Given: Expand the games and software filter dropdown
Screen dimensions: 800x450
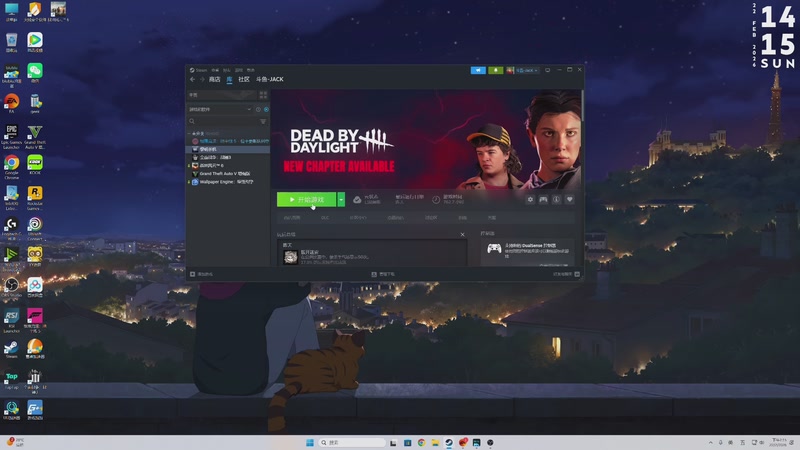Looking at the screenshot, I should tap(220, 109).
